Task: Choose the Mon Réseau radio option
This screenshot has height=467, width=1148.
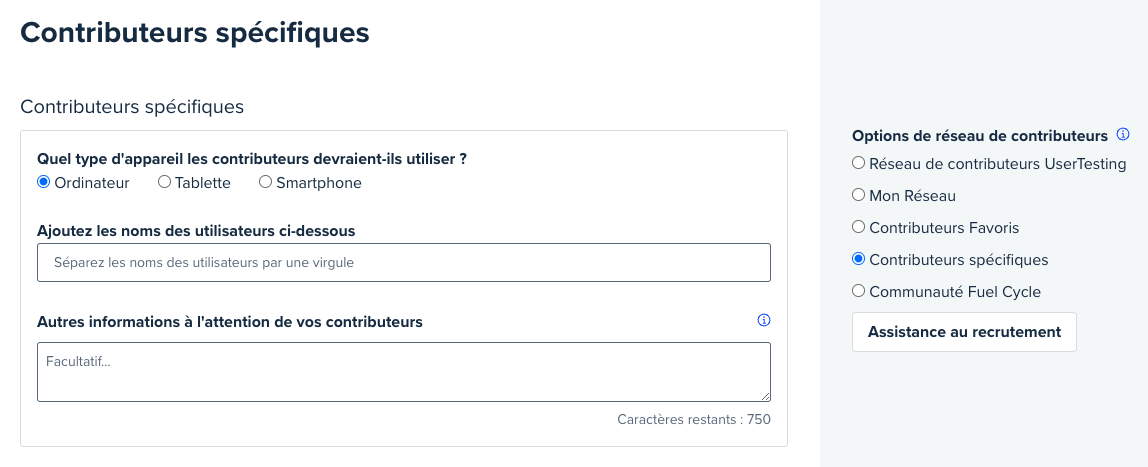Action: tap(858, 195)
